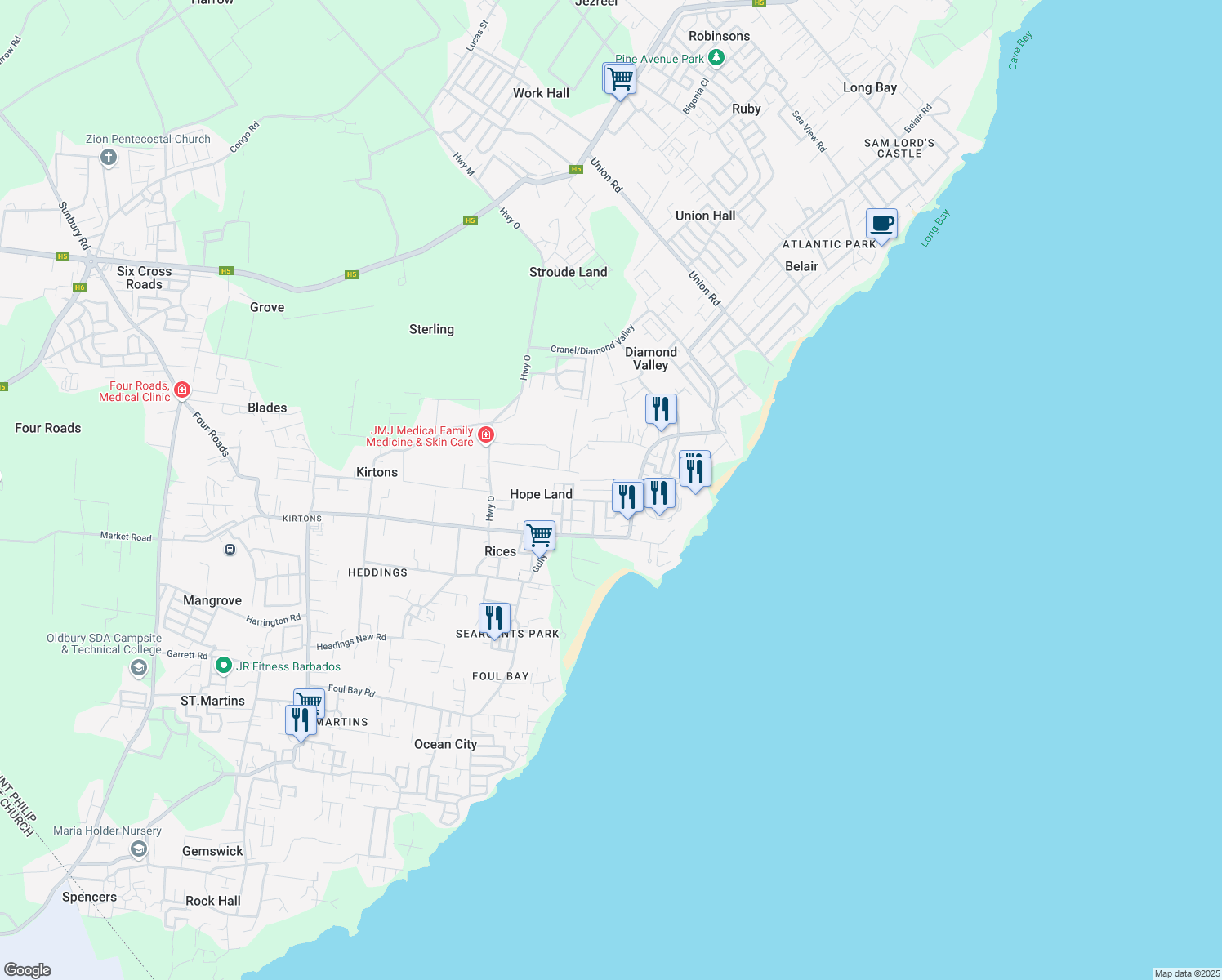Click the Cave Bay water label
1222x980 pixels.
(1020, 51)
